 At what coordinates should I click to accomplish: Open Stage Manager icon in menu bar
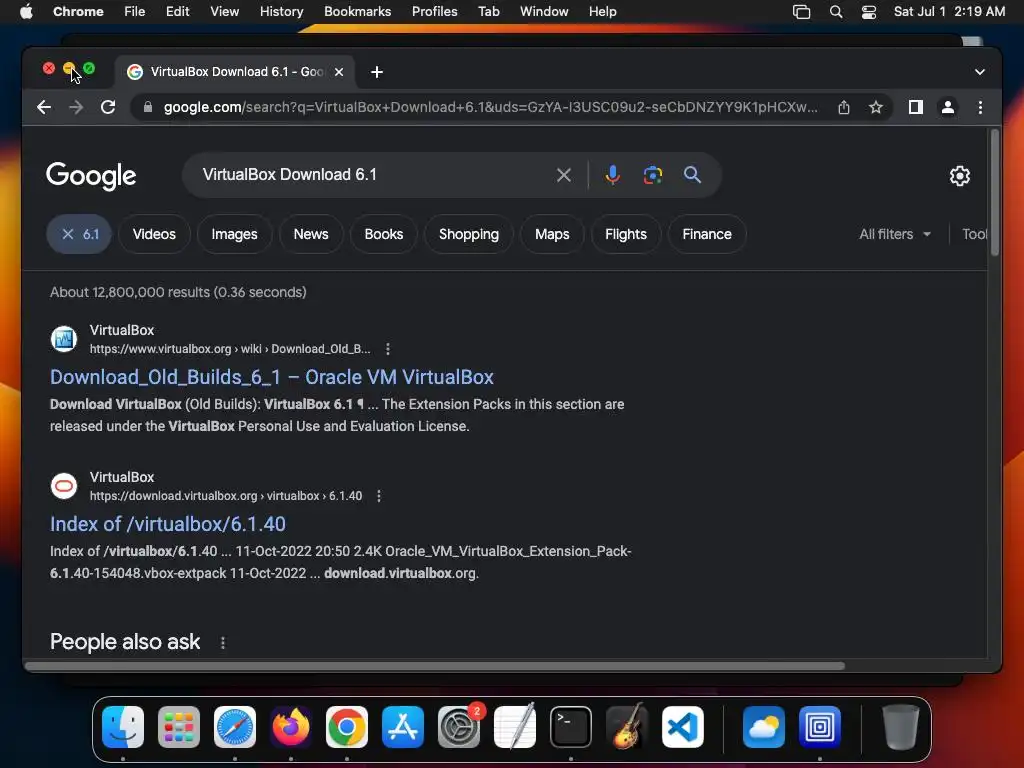point(801,12)
